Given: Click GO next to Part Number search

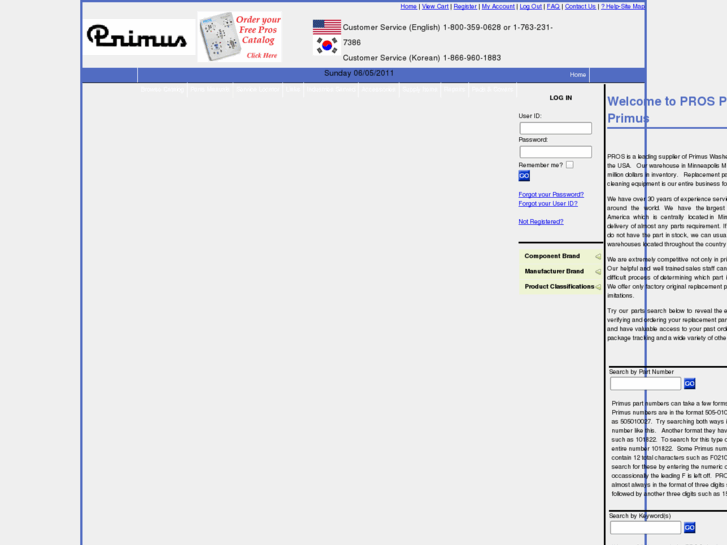Looking at the screenshot, I should (689, 384).
